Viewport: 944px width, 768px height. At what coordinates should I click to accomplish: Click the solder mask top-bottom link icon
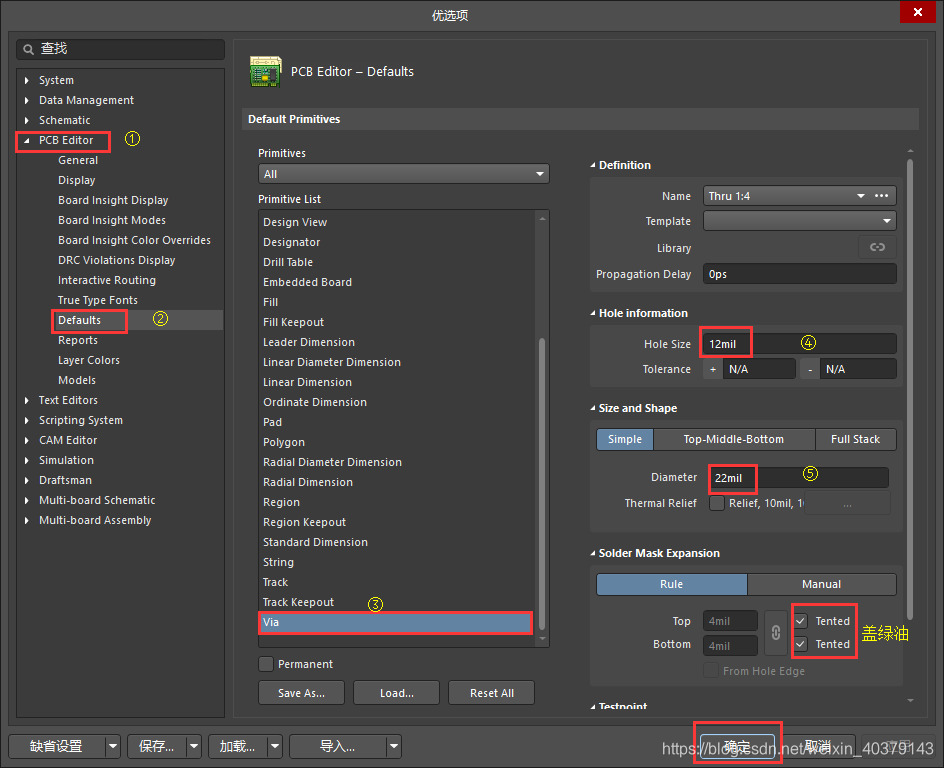776,633
